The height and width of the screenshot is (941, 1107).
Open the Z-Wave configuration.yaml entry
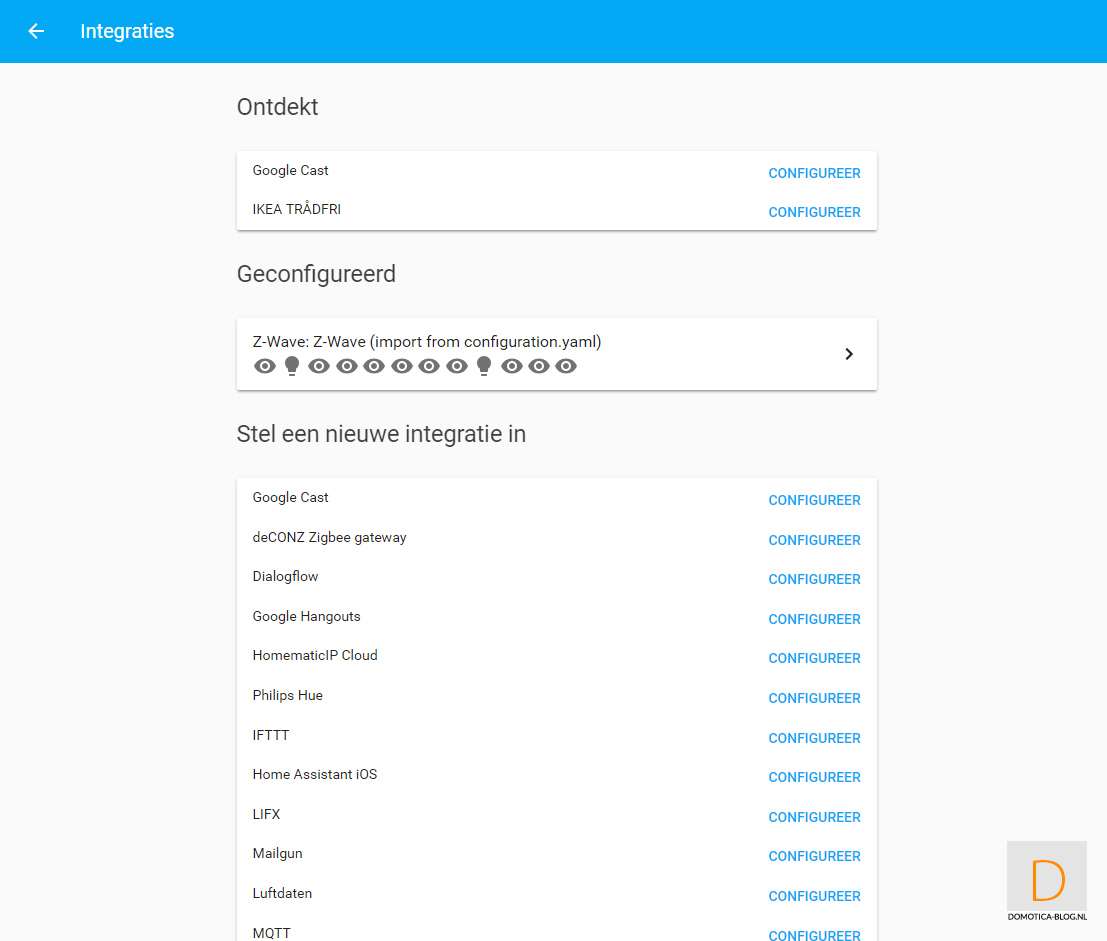coord(427,342)
